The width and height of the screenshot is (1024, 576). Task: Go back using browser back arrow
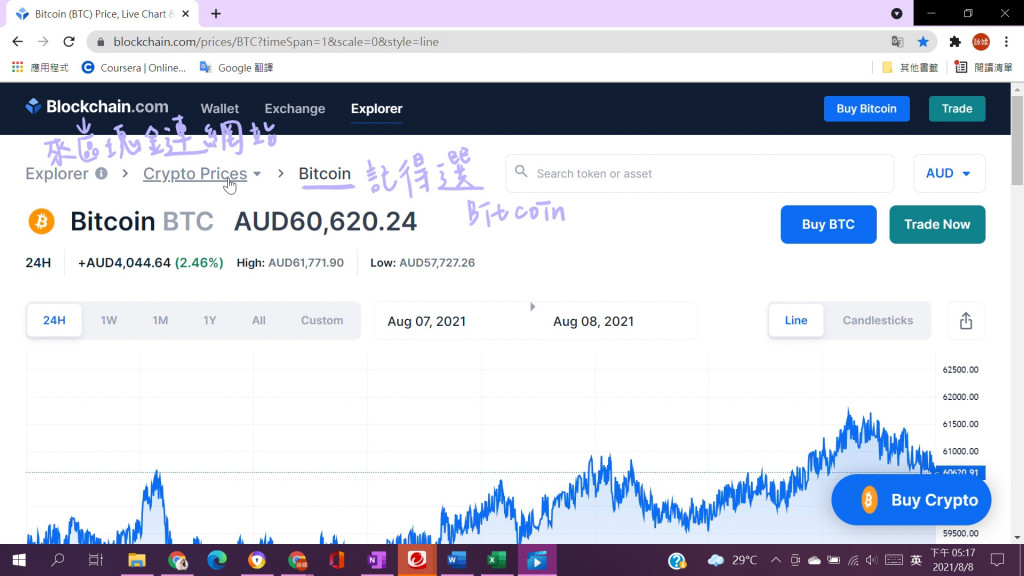click(x=18, y=42)
